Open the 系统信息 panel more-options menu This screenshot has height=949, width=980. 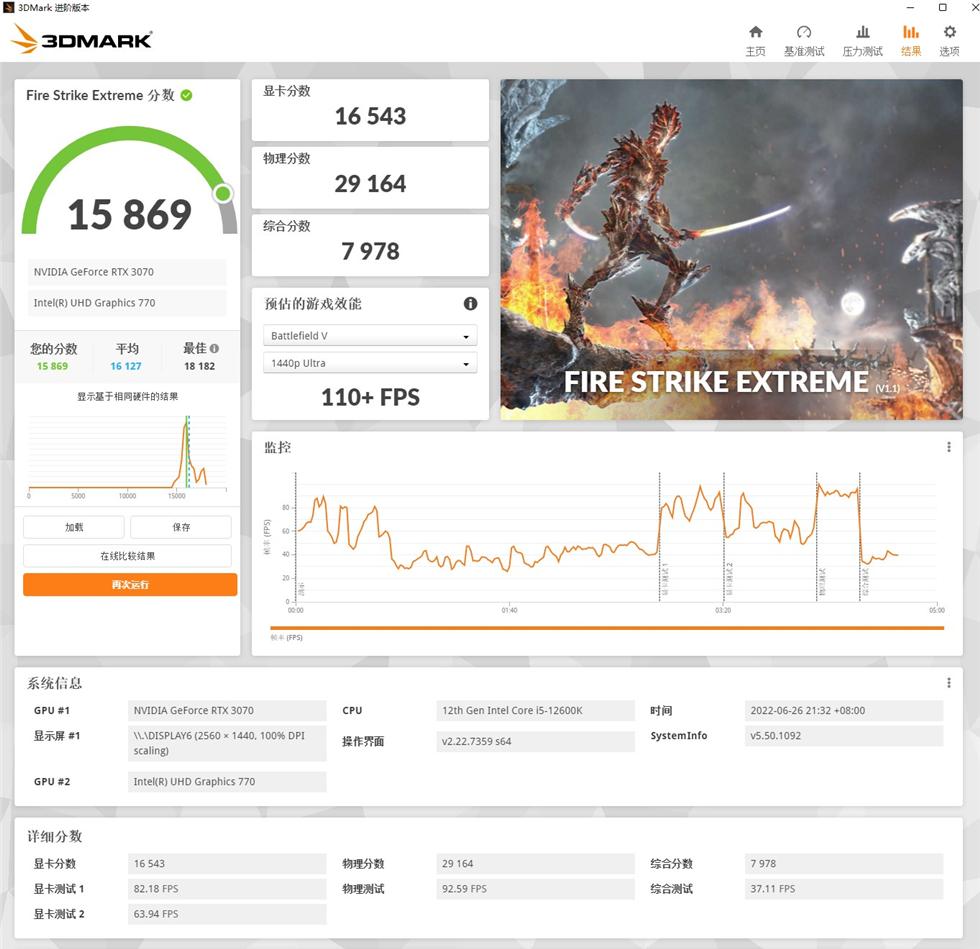click(x=949, y=683)
